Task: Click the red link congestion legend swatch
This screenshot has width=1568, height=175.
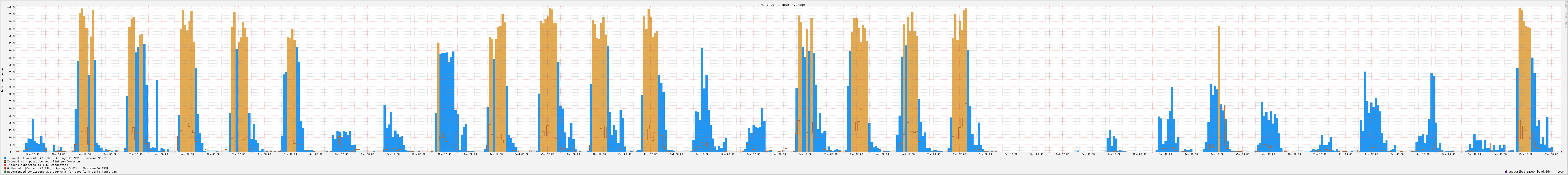Action: click(4, 165)
